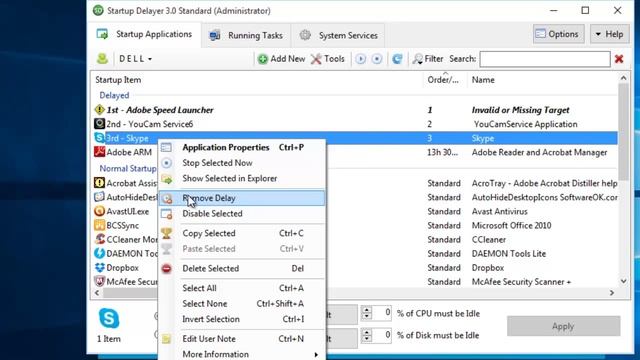Open the Filter tool
This screenshot has height=360, width=640.
pos(428,59)
